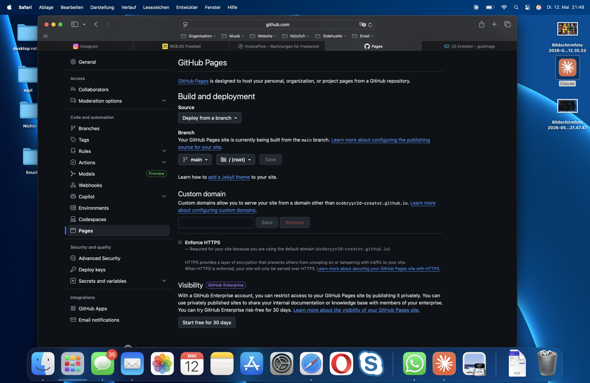Open System Settings from the Dock
Viewport: 590px width, 383px height.
pos(281,364)
